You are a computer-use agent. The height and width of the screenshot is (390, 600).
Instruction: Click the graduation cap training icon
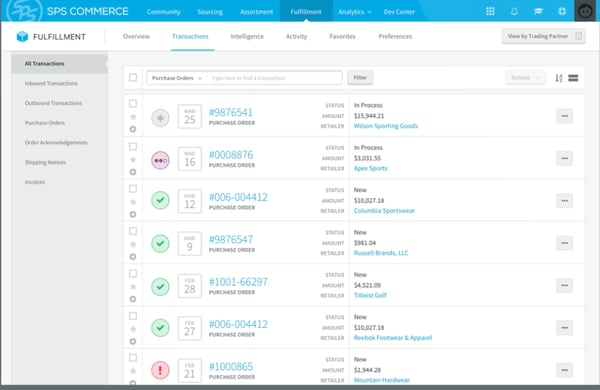click(538, 11)
